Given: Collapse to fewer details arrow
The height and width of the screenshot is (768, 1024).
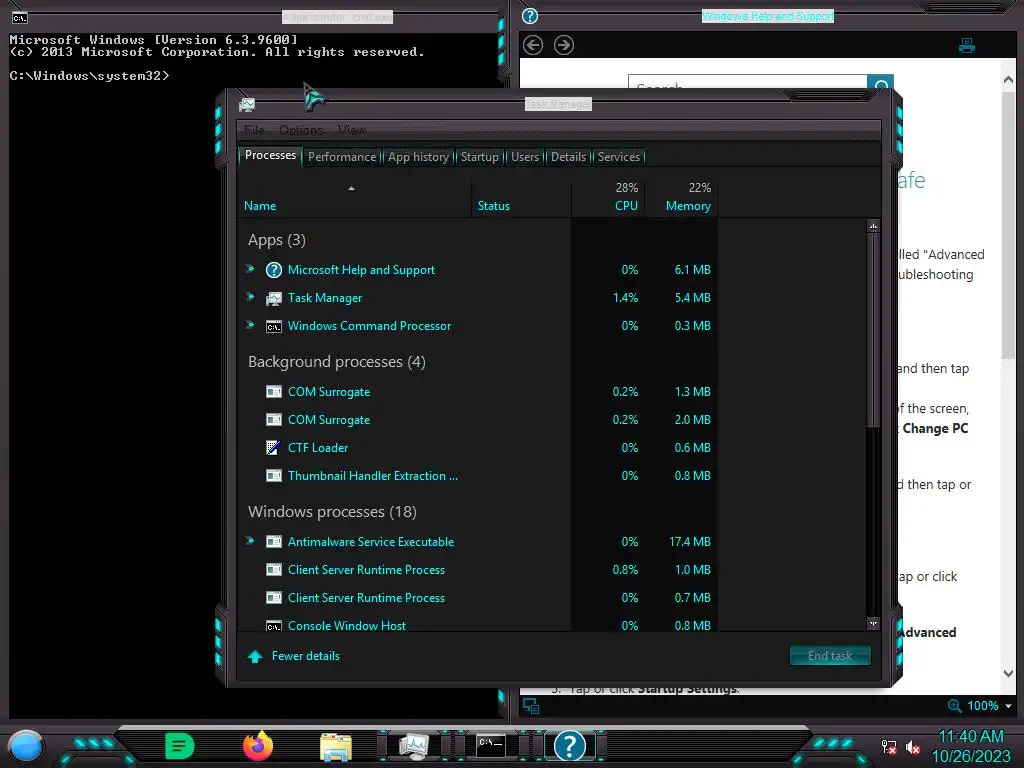Looking at the screenshot, I should pyautogui.click(x=255, y=656).
